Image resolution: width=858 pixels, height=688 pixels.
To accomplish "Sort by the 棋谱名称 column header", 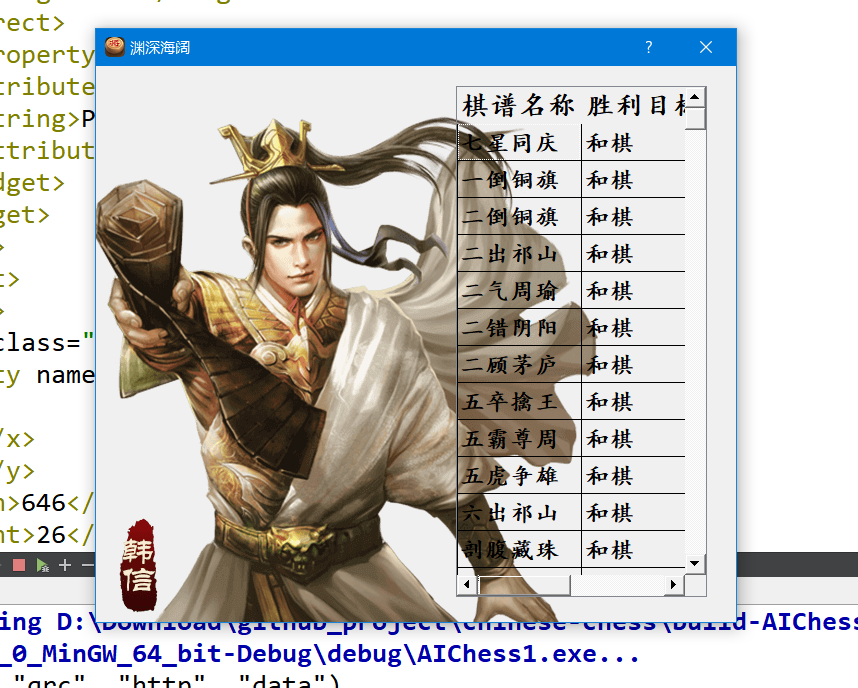I will click(x=516, y=104).
